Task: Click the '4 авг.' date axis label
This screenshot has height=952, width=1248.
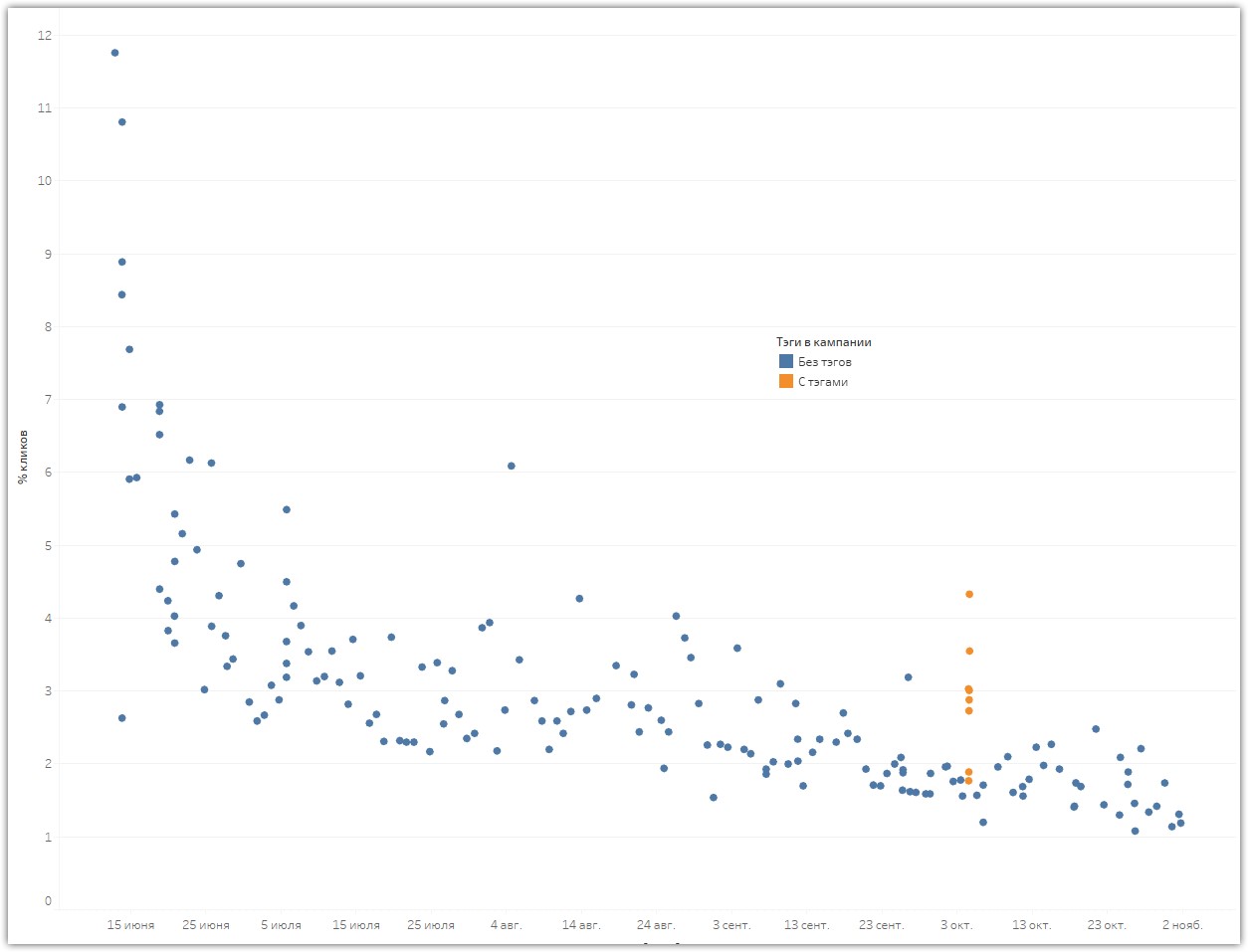Action: click(507, 925)
